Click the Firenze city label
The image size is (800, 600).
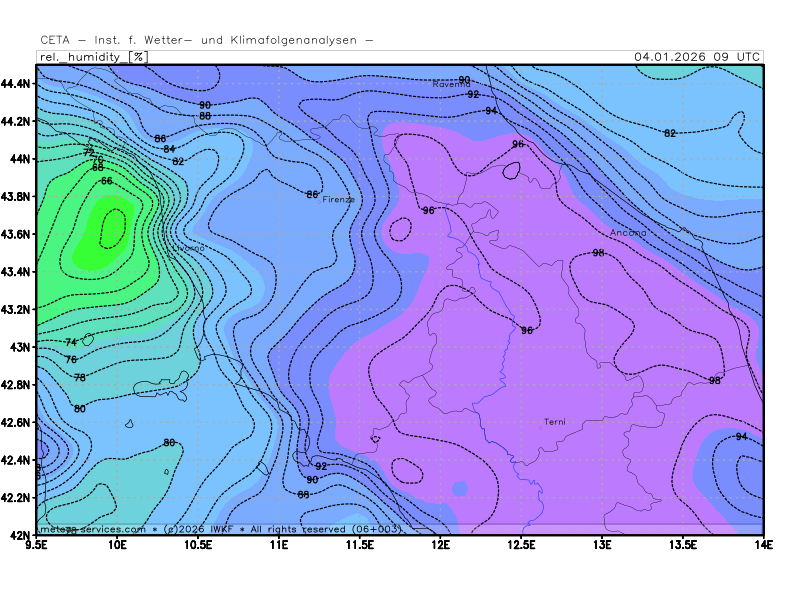[x=338, y=200]
